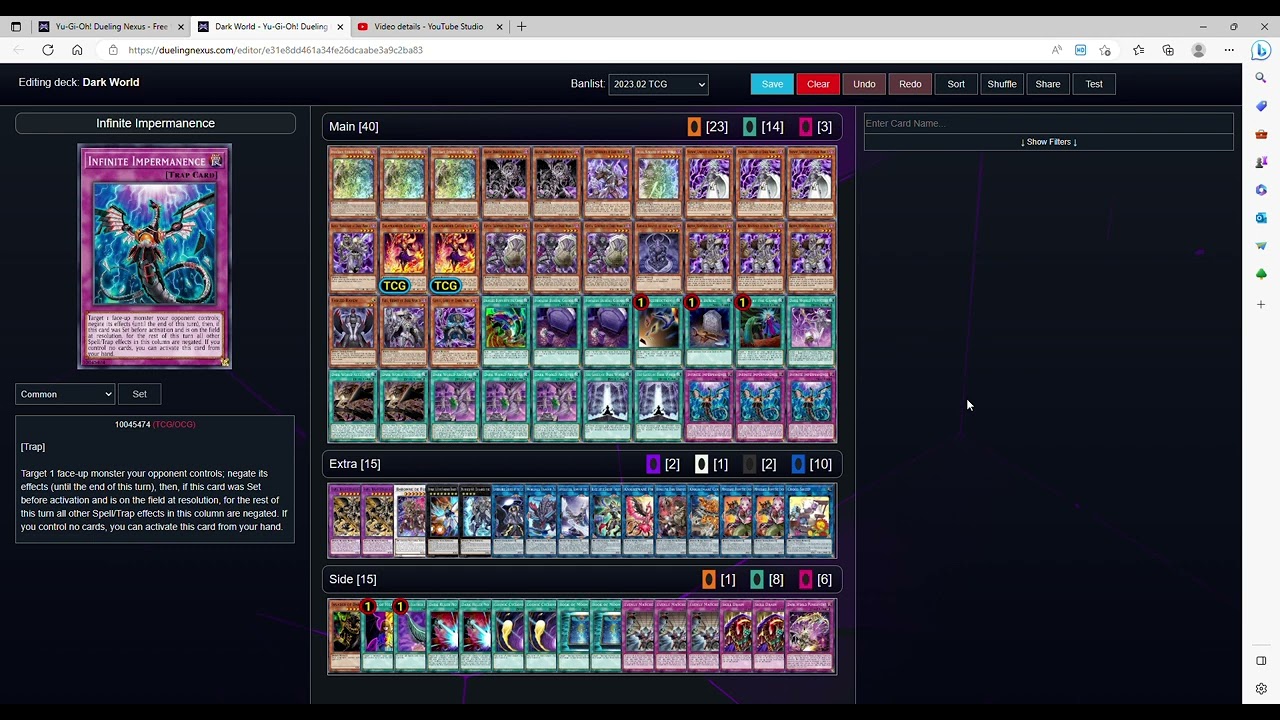This screenshot has height=720, width=1280.
Task: Click the large Infinite Impermanence card preview
Action: (155, 257)
